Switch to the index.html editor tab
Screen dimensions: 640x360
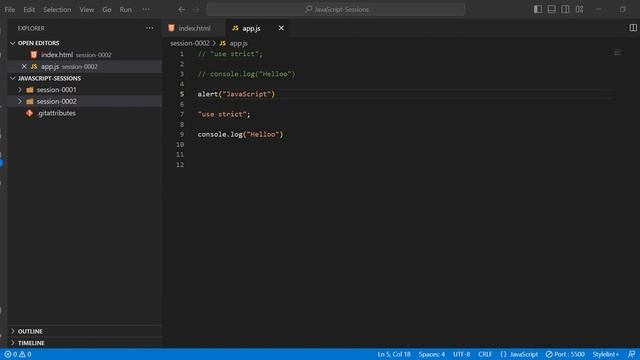click(194, 28)
